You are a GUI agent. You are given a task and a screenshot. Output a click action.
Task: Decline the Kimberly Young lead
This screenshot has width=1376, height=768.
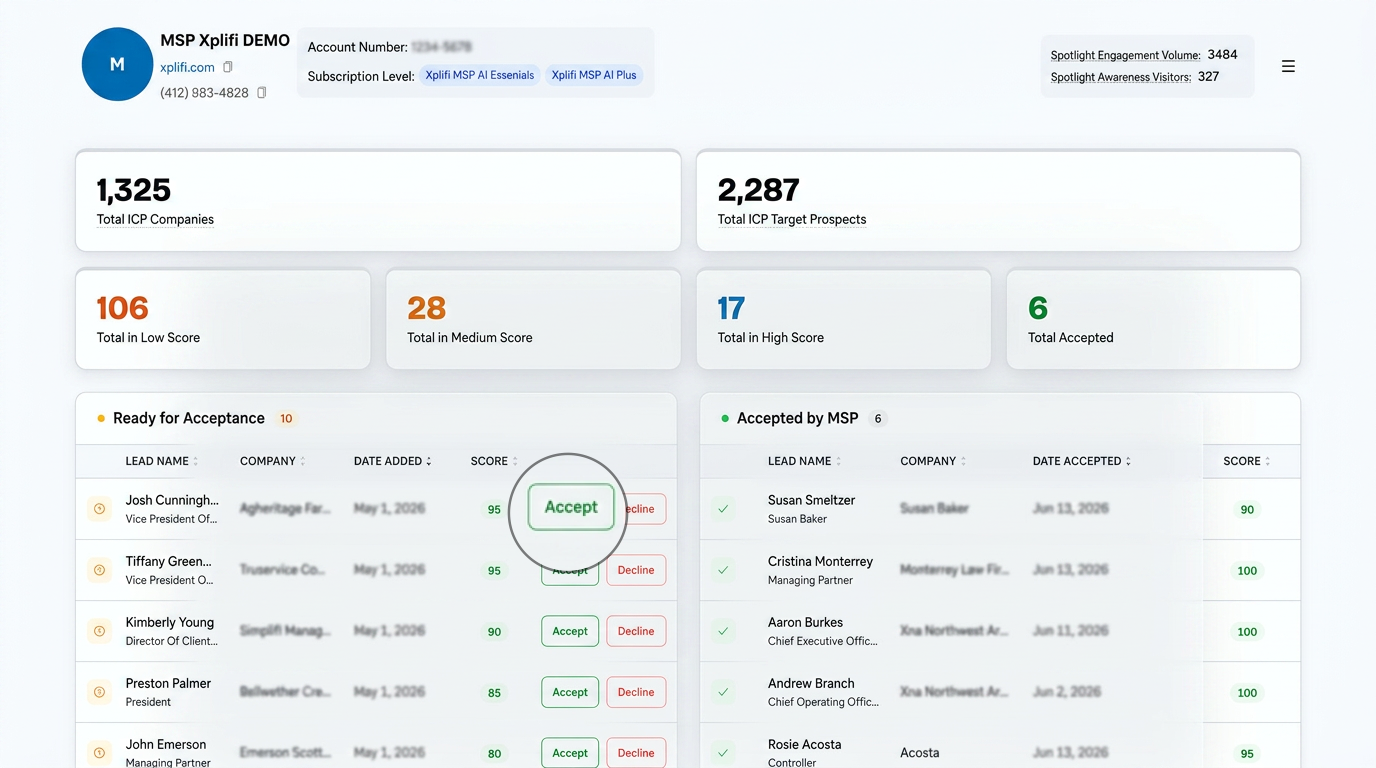(636, 631)
